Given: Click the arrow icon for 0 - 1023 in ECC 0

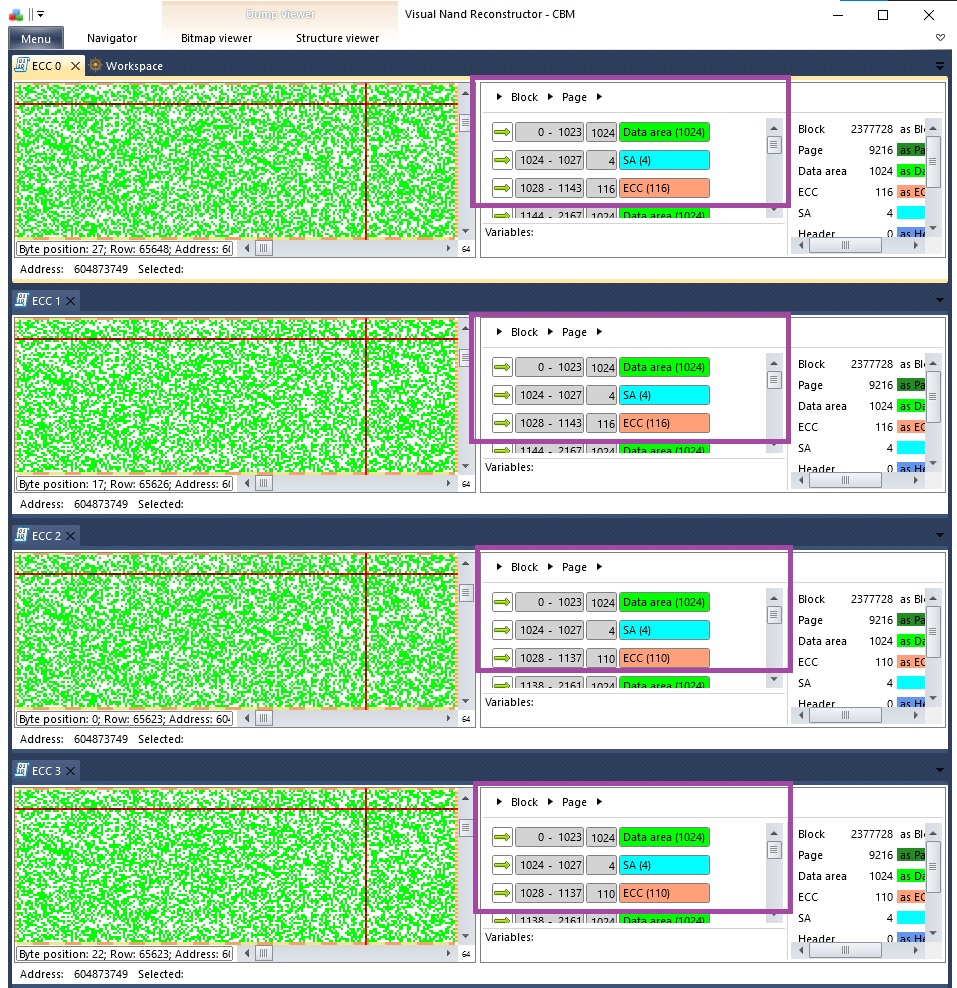Looking at the screenshot, I should (x=502, y=132).
